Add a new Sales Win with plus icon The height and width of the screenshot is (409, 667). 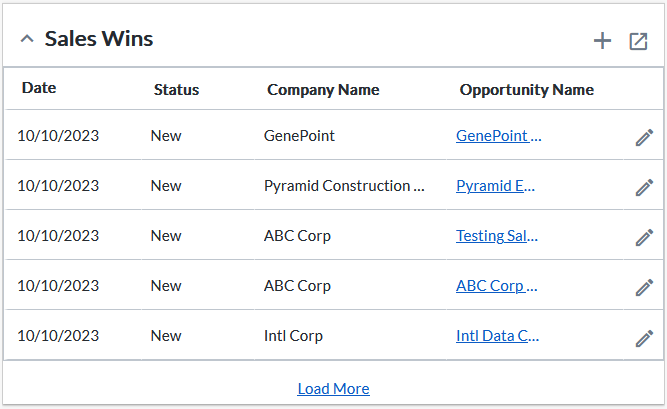[x=602, y=41]
